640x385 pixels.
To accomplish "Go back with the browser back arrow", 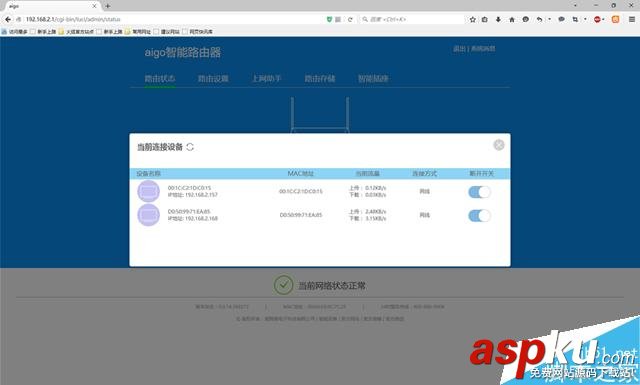I will (x=8, y=19).
